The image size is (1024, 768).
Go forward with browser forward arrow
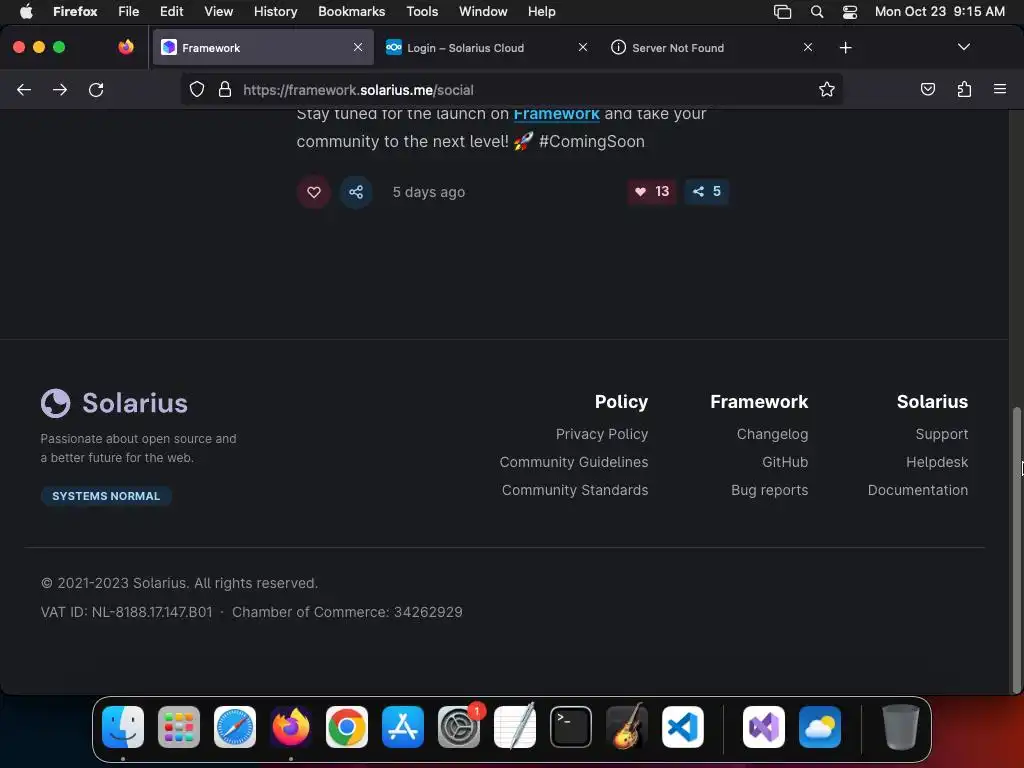(x=60, y=89)
